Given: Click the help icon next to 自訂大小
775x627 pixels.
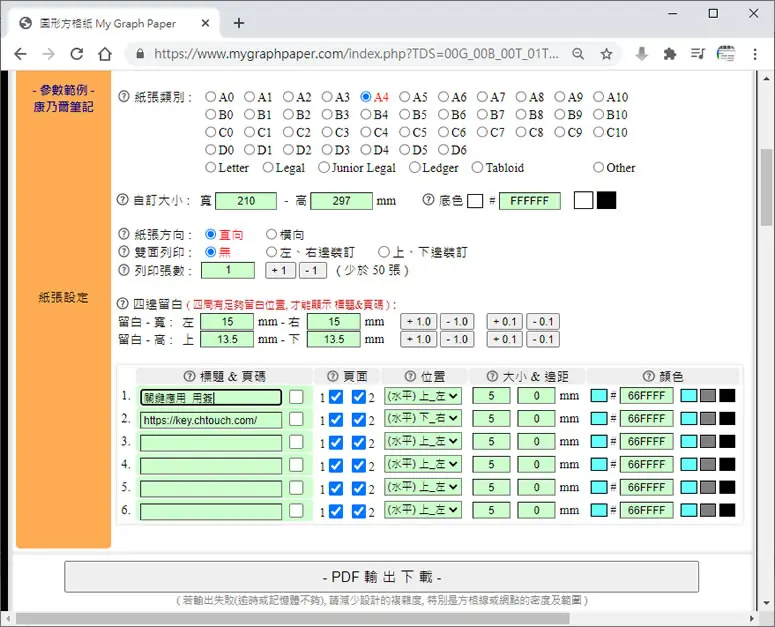Looking at the screenshot, I should tap(122, 200).
